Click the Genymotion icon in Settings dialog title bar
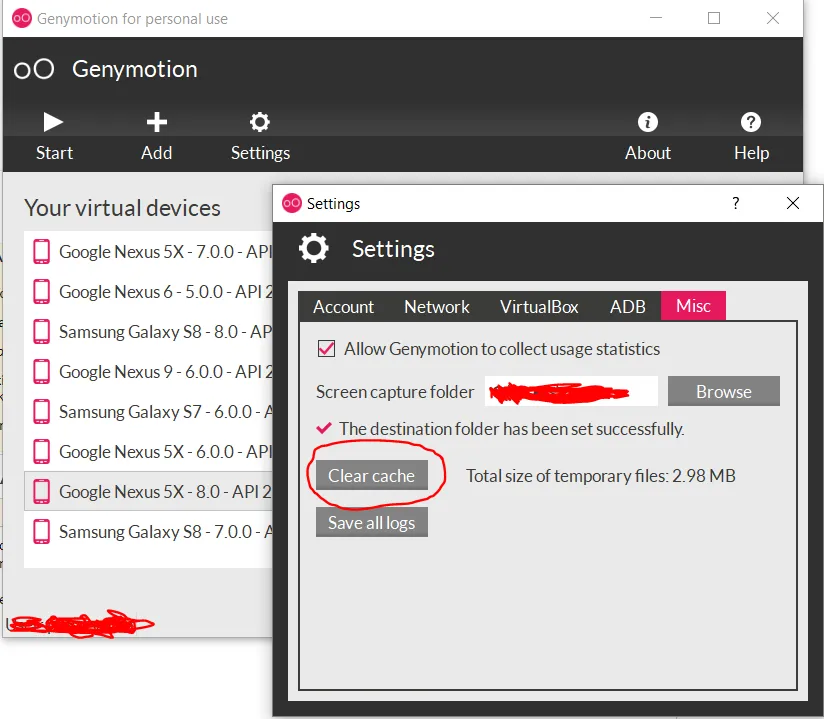 (292, 203)
